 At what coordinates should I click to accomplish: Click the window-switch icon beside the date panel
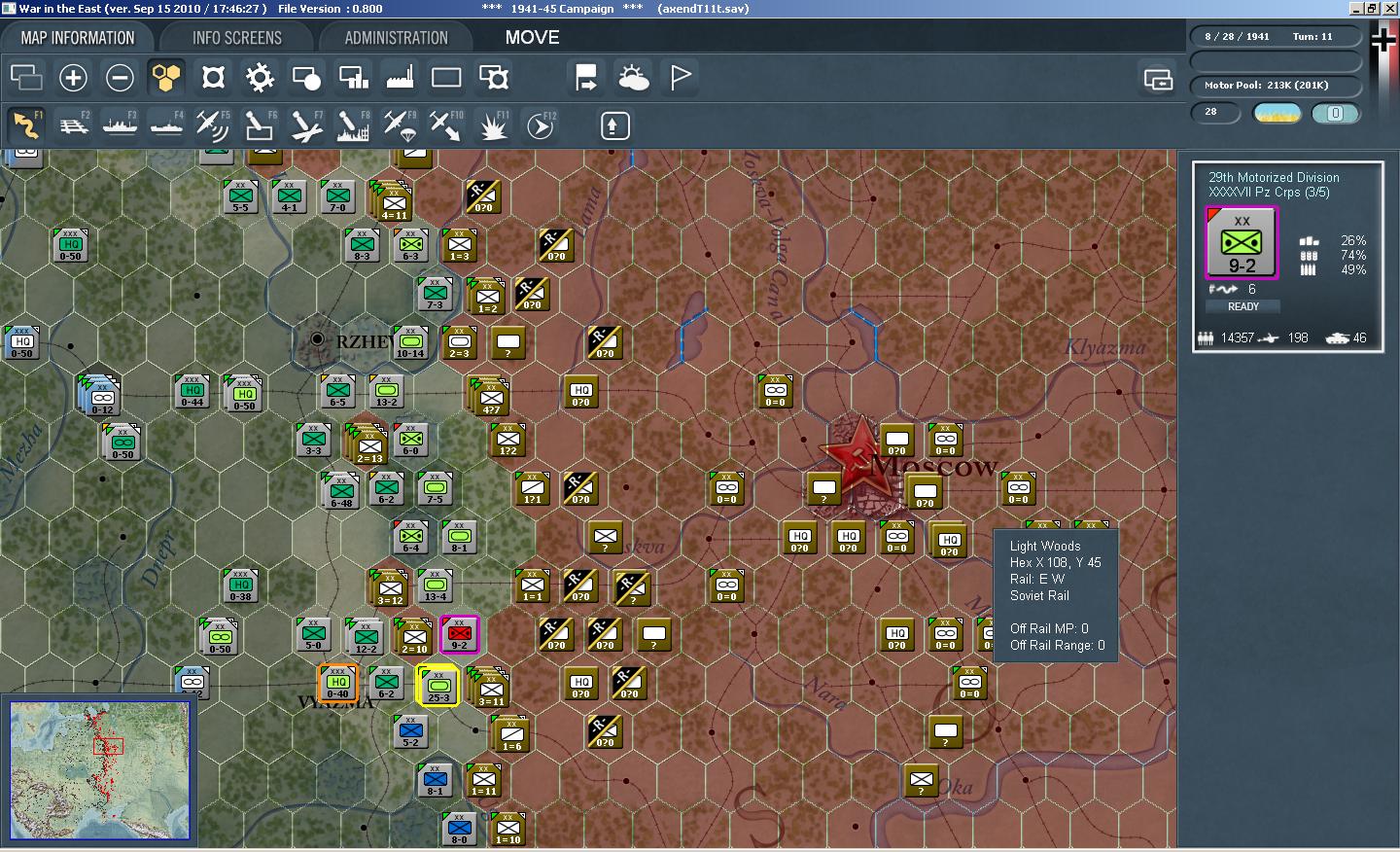point(1158,79)
